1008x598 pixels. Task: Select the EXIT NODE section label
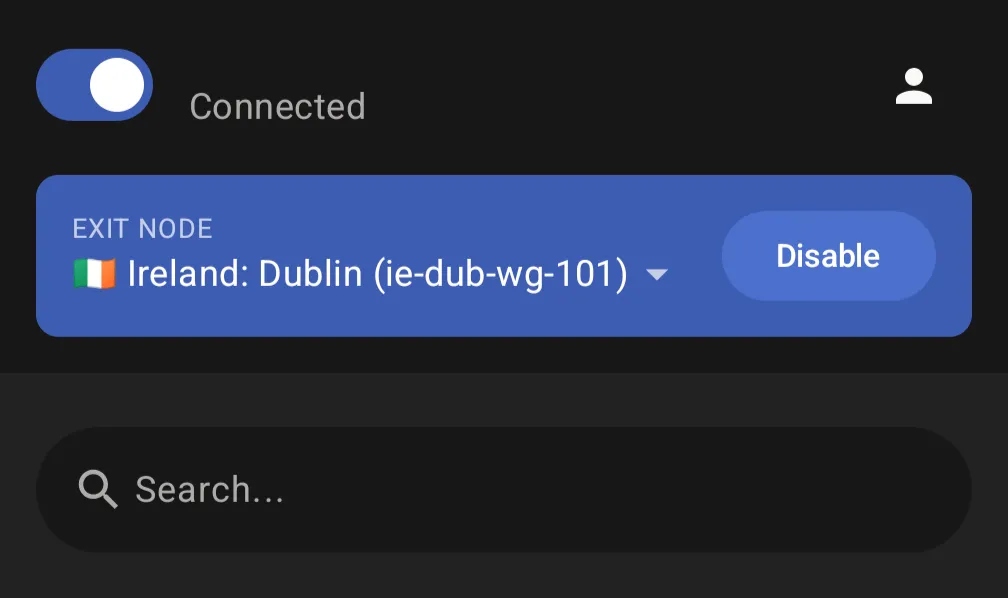click(x=142, y=228)
